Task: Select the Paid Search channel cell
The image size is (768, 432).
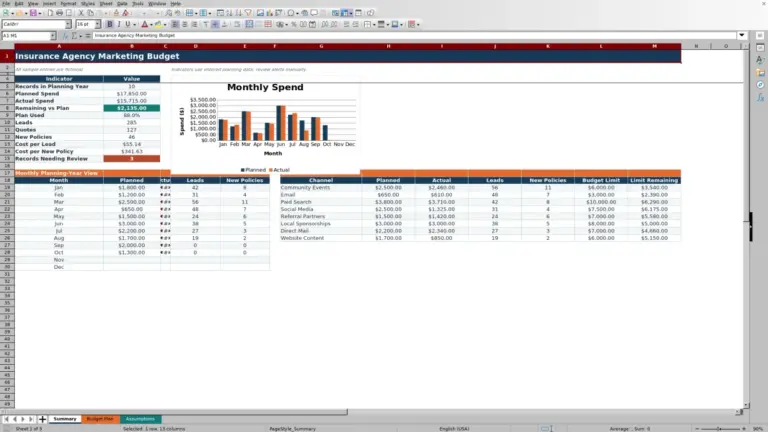Action: (x=320, y=202)
